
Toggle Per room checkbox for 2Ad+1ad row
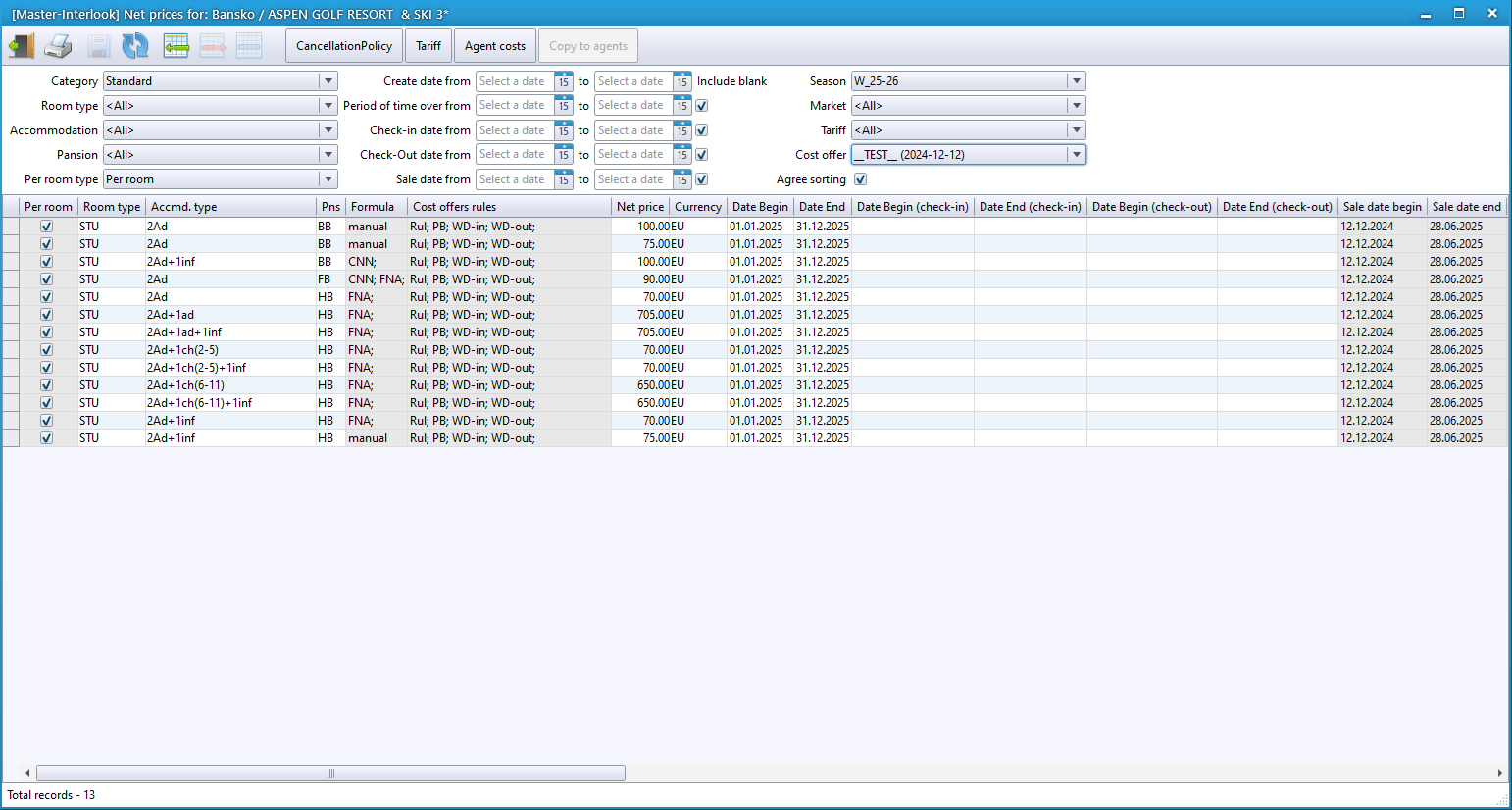coord(46,315)
